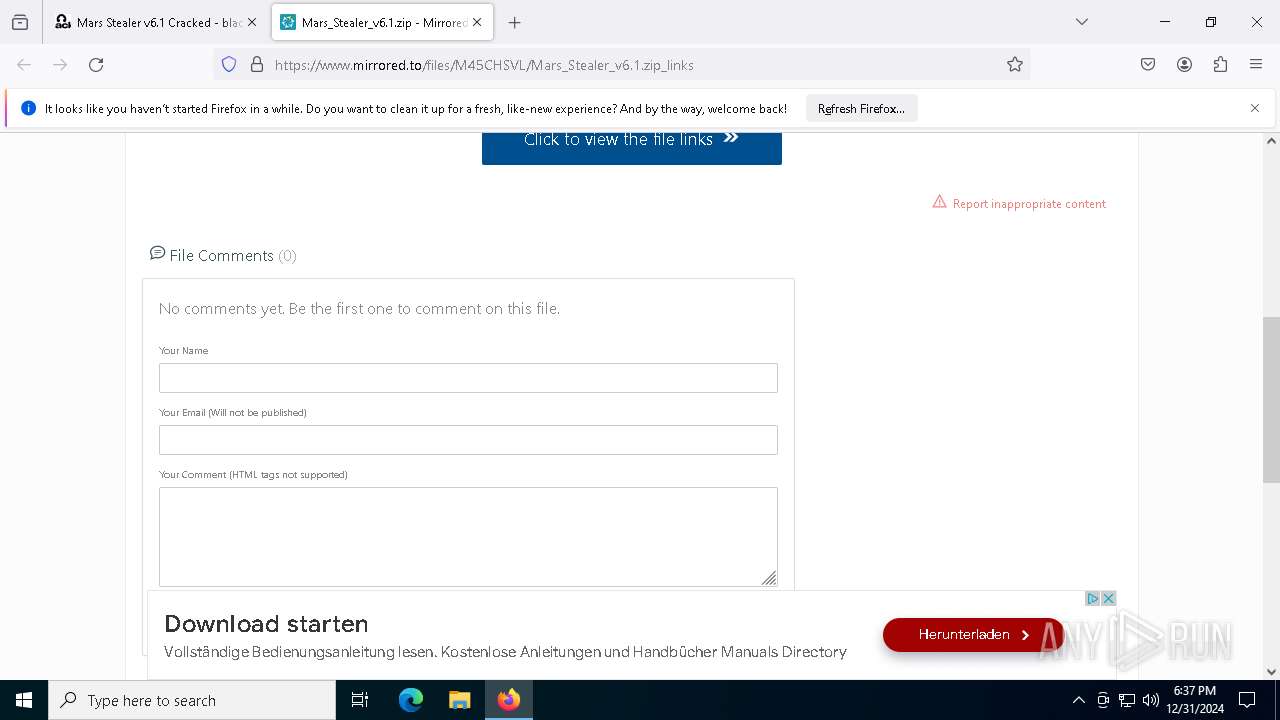Focus the Your Email input field

pyautogui.click(x=468, y=440)
